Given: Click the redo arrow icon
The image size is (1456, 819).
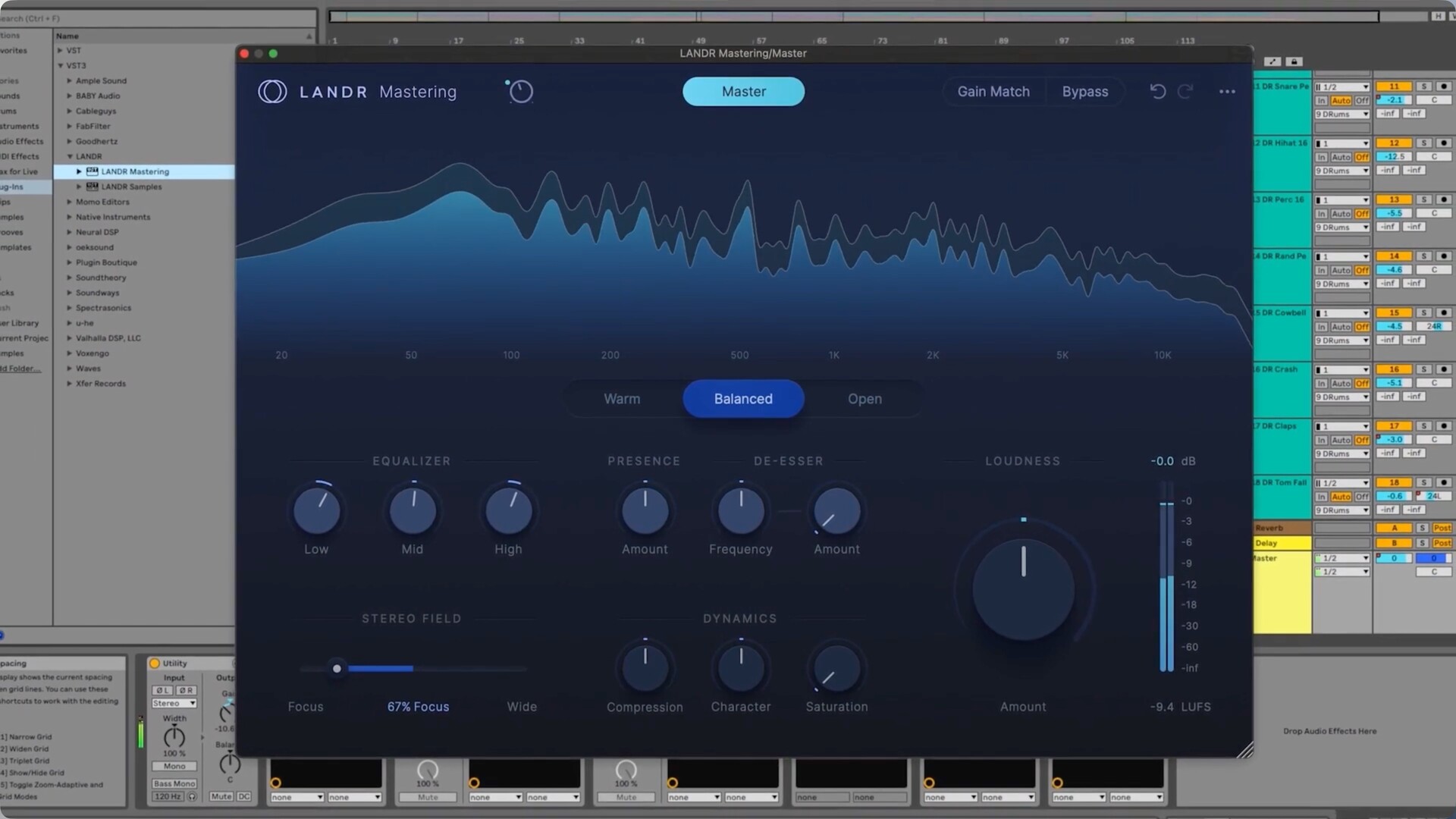Looking at the screenshot, I should (1185, 92).
